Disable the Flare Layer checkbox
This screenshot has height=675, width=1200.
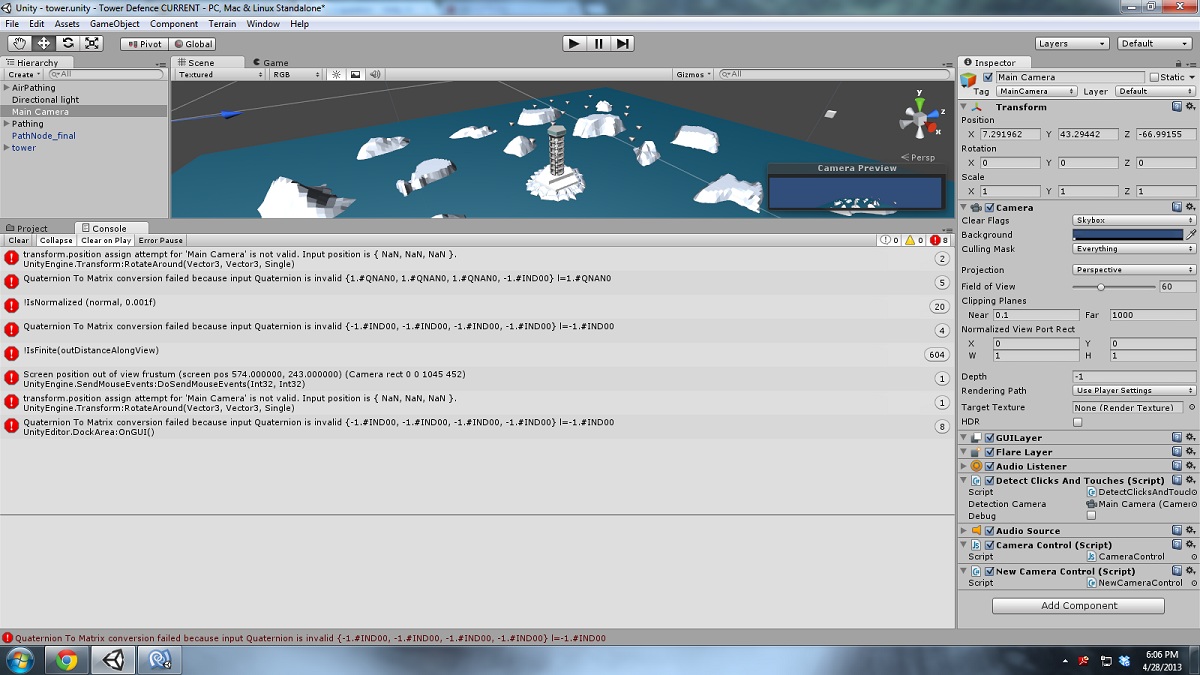(x=989, y=451)
